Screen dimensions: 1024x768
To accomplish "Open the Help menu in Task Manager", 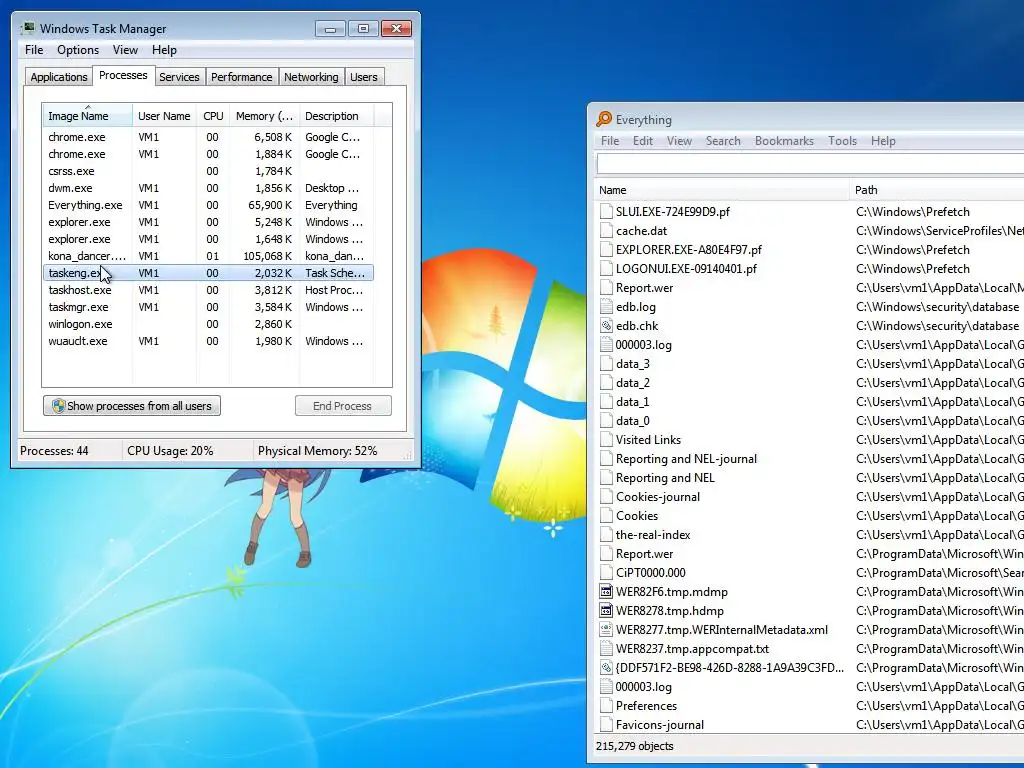I will point(164,50).
